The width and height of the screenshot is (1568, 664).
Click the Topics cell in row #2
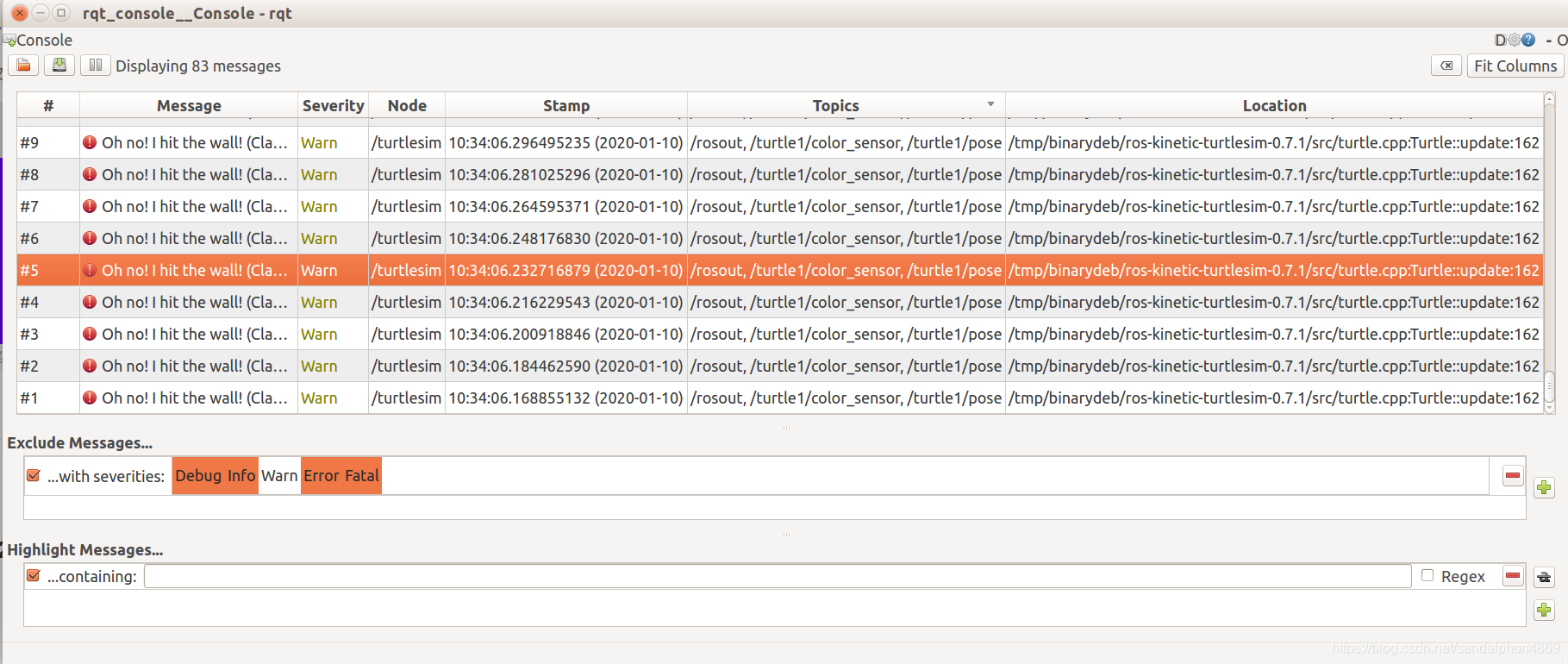pyautogui.click(x=846, y=366)
